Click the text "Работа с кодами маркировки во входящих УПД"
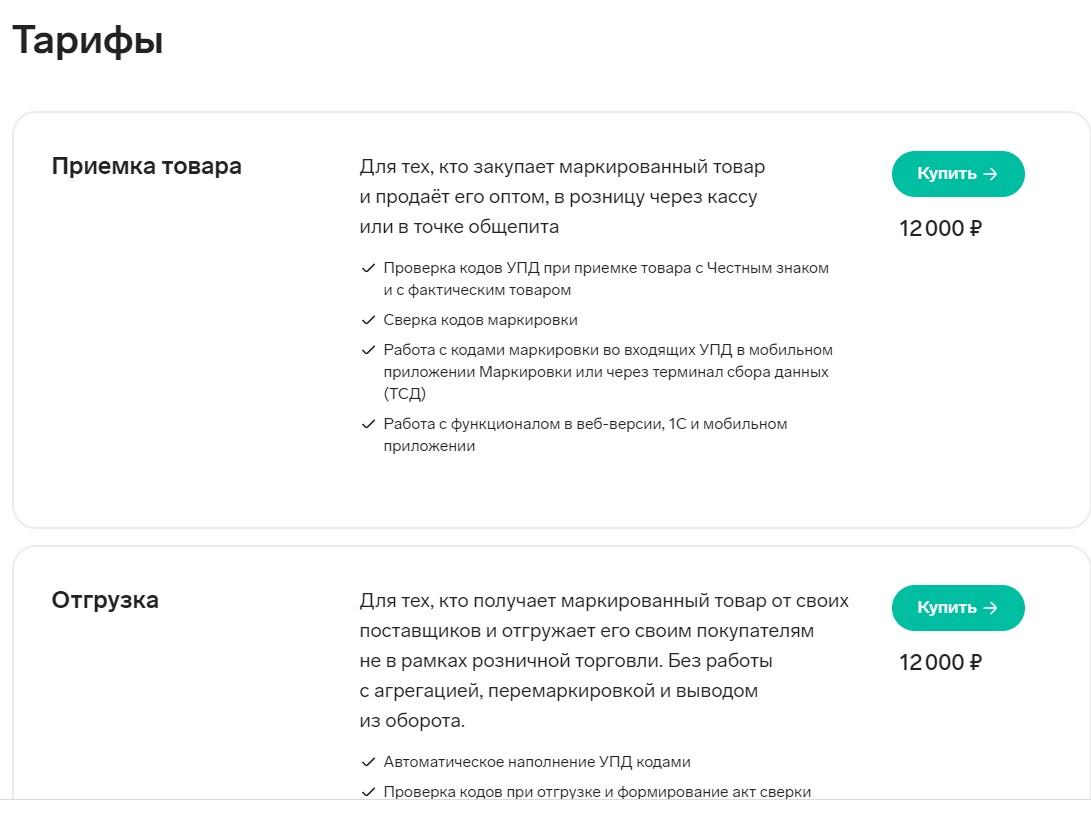The image size is (1091, 826). [x=607, y=371]
